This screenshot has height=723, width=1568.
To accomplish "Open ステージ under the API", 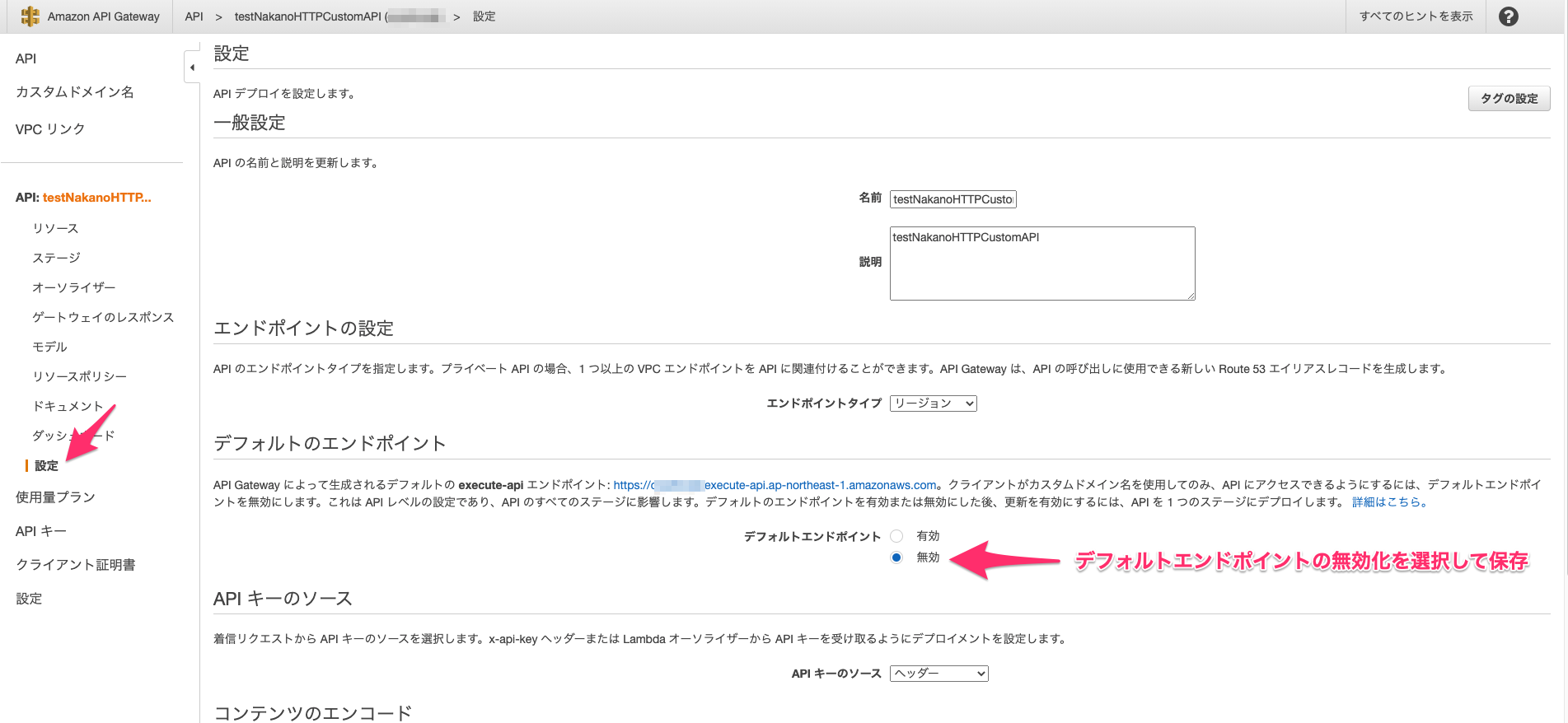I will 56,258.
